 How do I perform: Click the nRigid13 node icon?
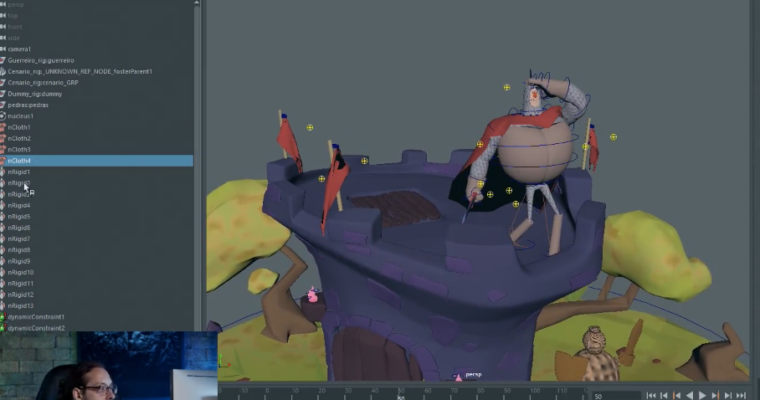click(x=3, y=306)
